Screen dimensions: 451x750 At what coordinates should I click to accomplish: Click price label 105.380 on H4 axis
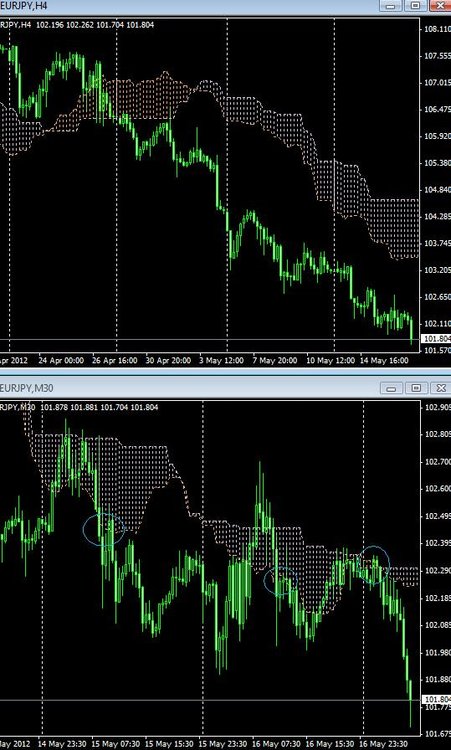437,163
